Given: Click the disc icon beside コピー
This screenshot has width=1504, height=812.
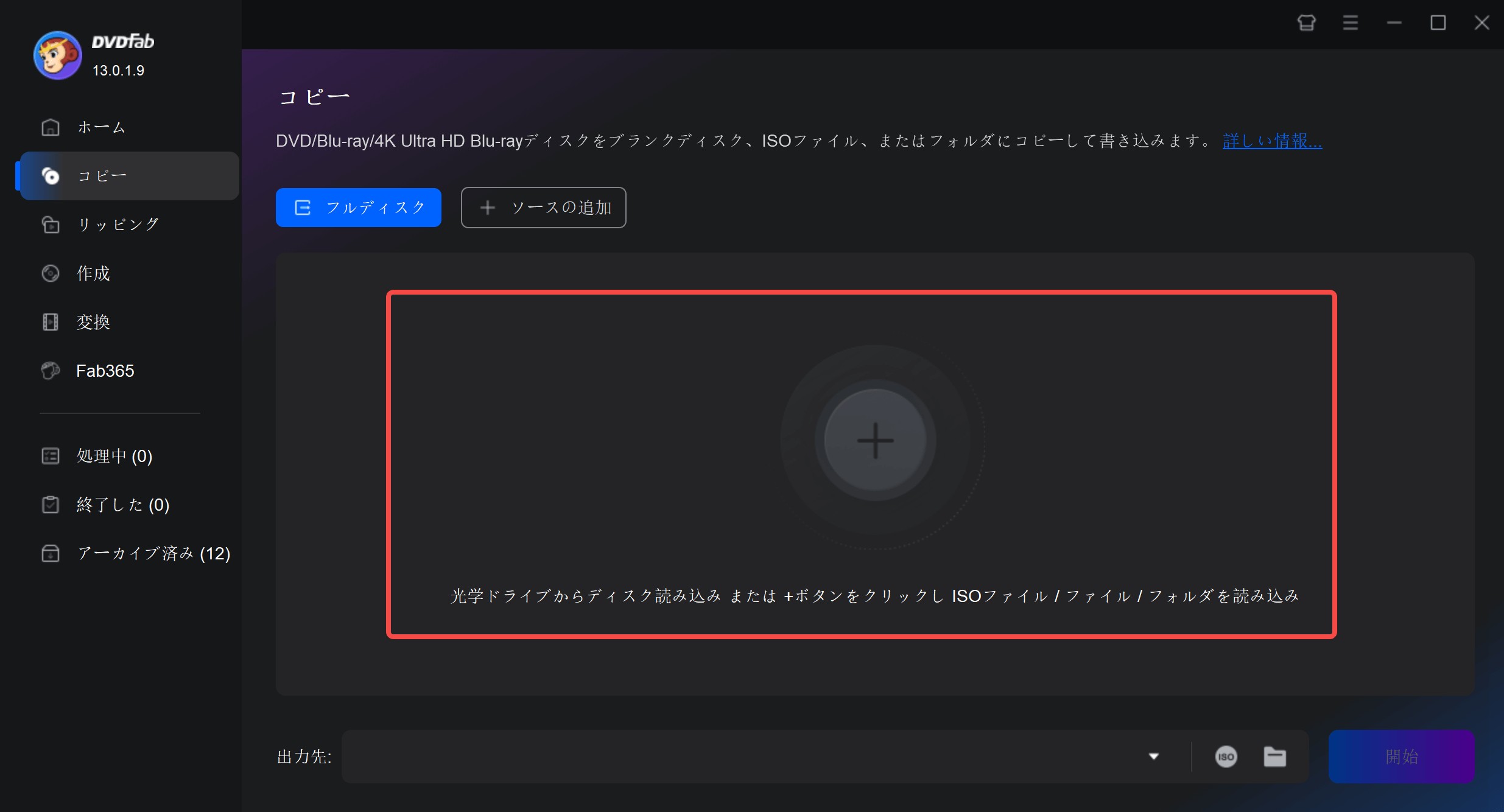Looking at the screenshot, I should point(51,176).
